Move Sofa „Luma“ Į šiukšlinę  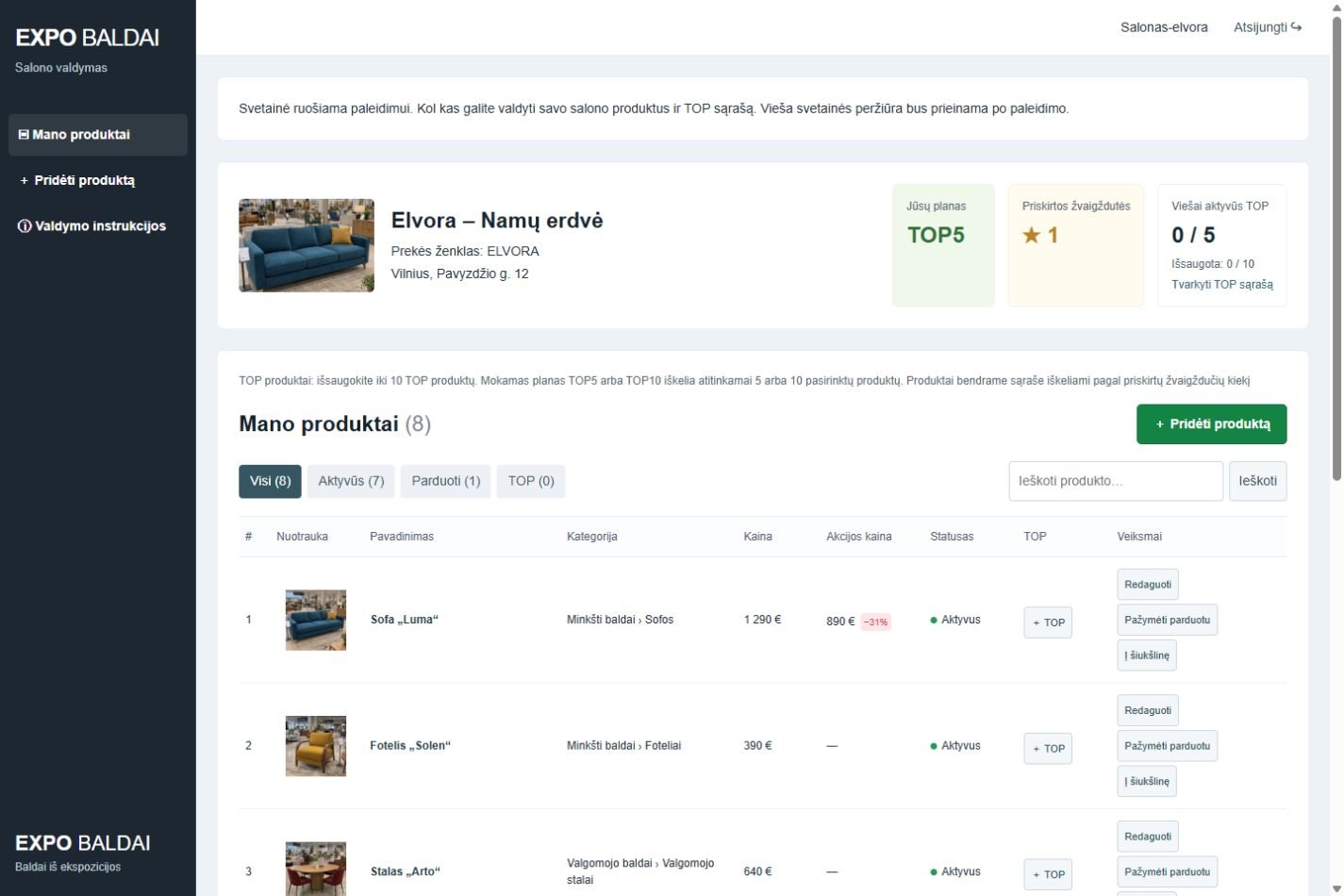click(1147, 655)
